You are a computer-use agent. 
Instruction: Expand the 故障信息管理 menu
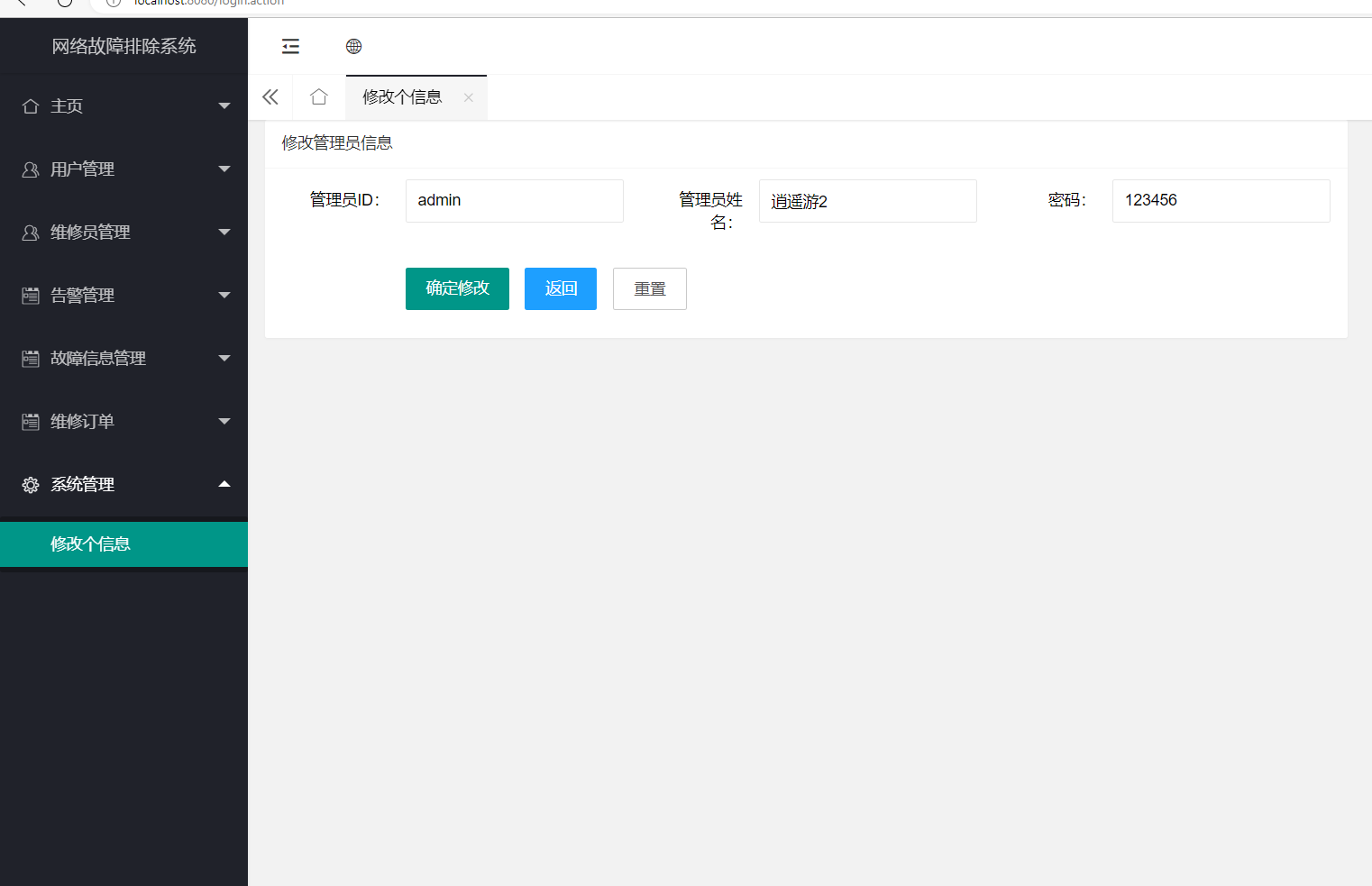point(224,358)
